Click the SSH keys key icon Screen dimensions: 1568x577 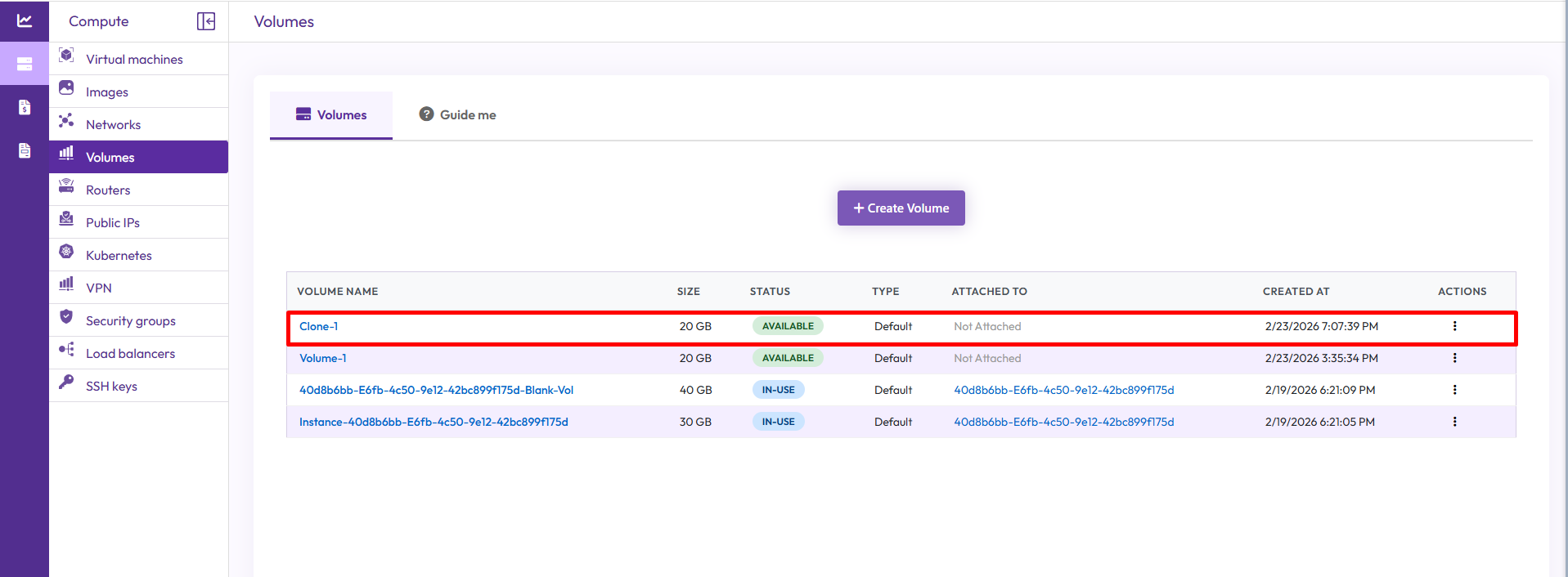tap(67, 382)
